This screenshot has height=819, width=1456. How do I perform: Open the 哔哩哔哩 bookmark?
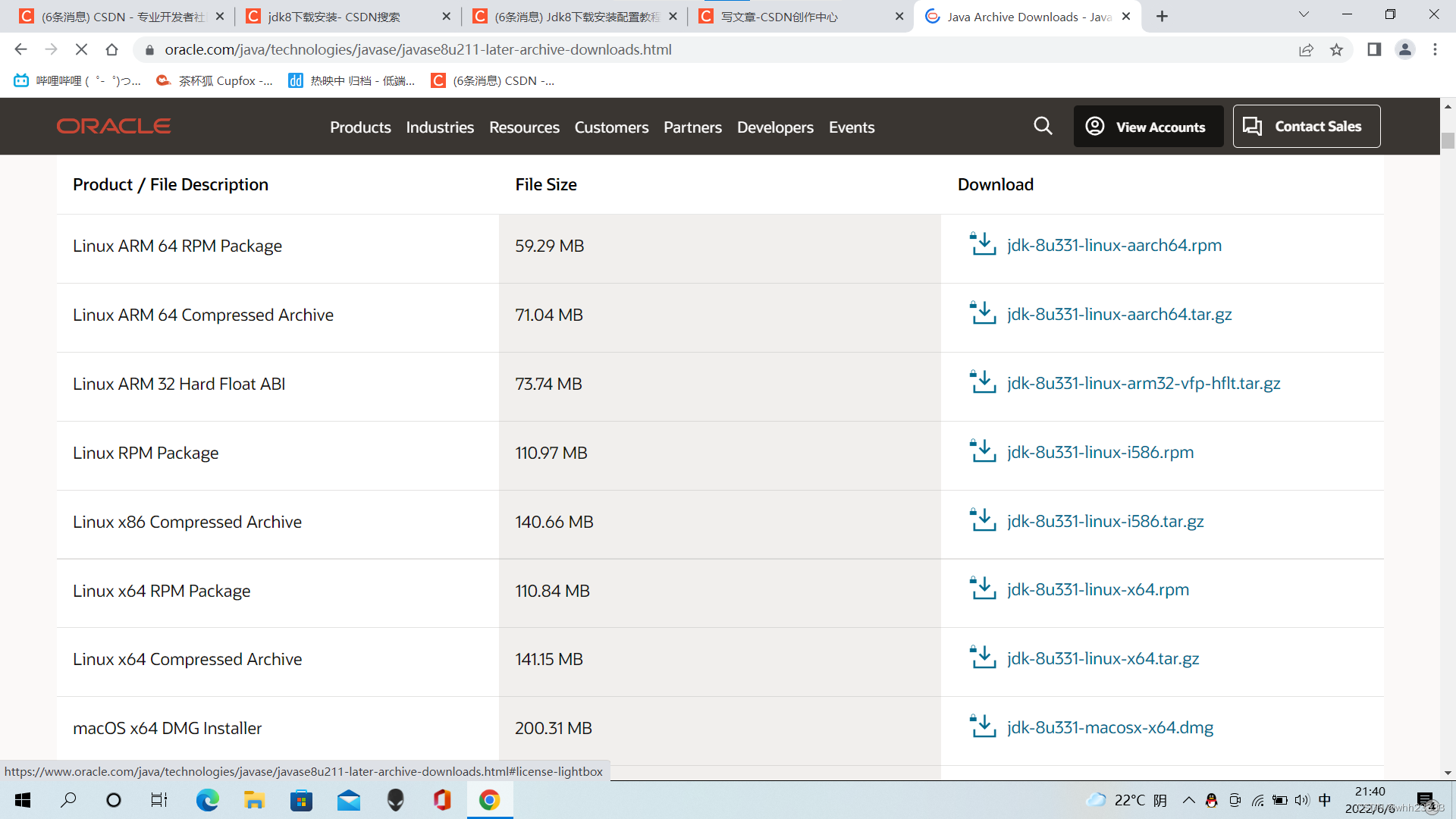77,80
